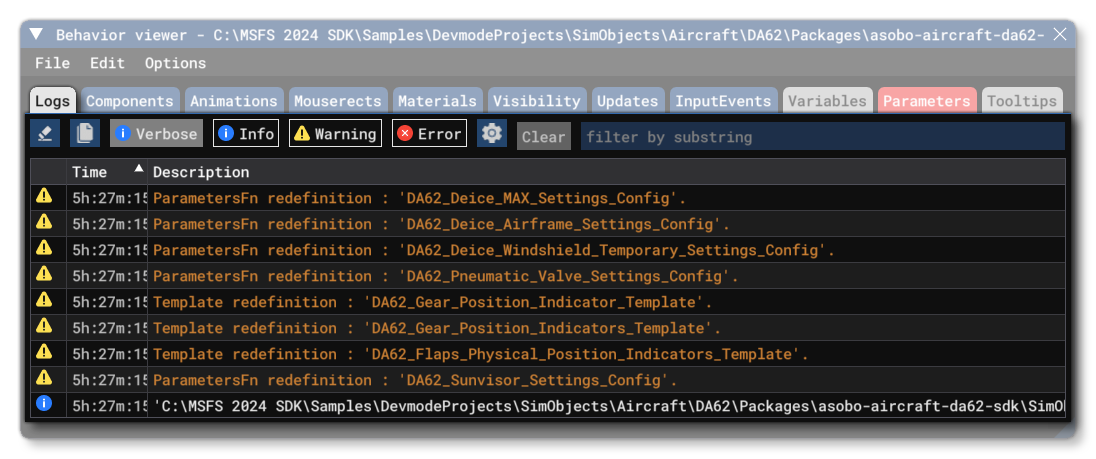Toggle the Info log filter
Screen dimensions: 1096x459
[x=246, y=133]
